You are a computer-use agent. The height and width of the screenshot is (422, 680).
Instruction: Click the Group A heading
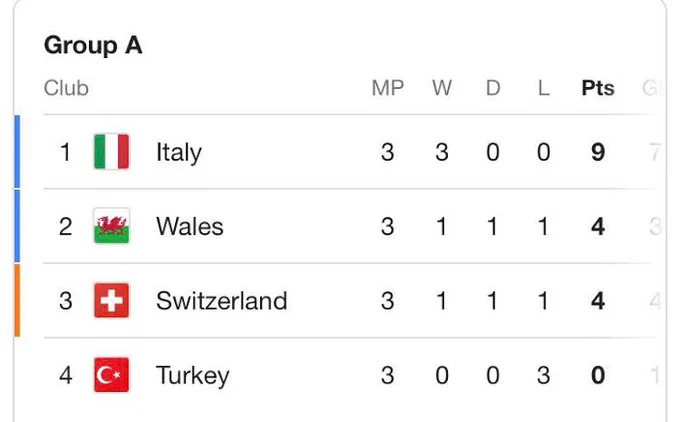coord(93,45)
